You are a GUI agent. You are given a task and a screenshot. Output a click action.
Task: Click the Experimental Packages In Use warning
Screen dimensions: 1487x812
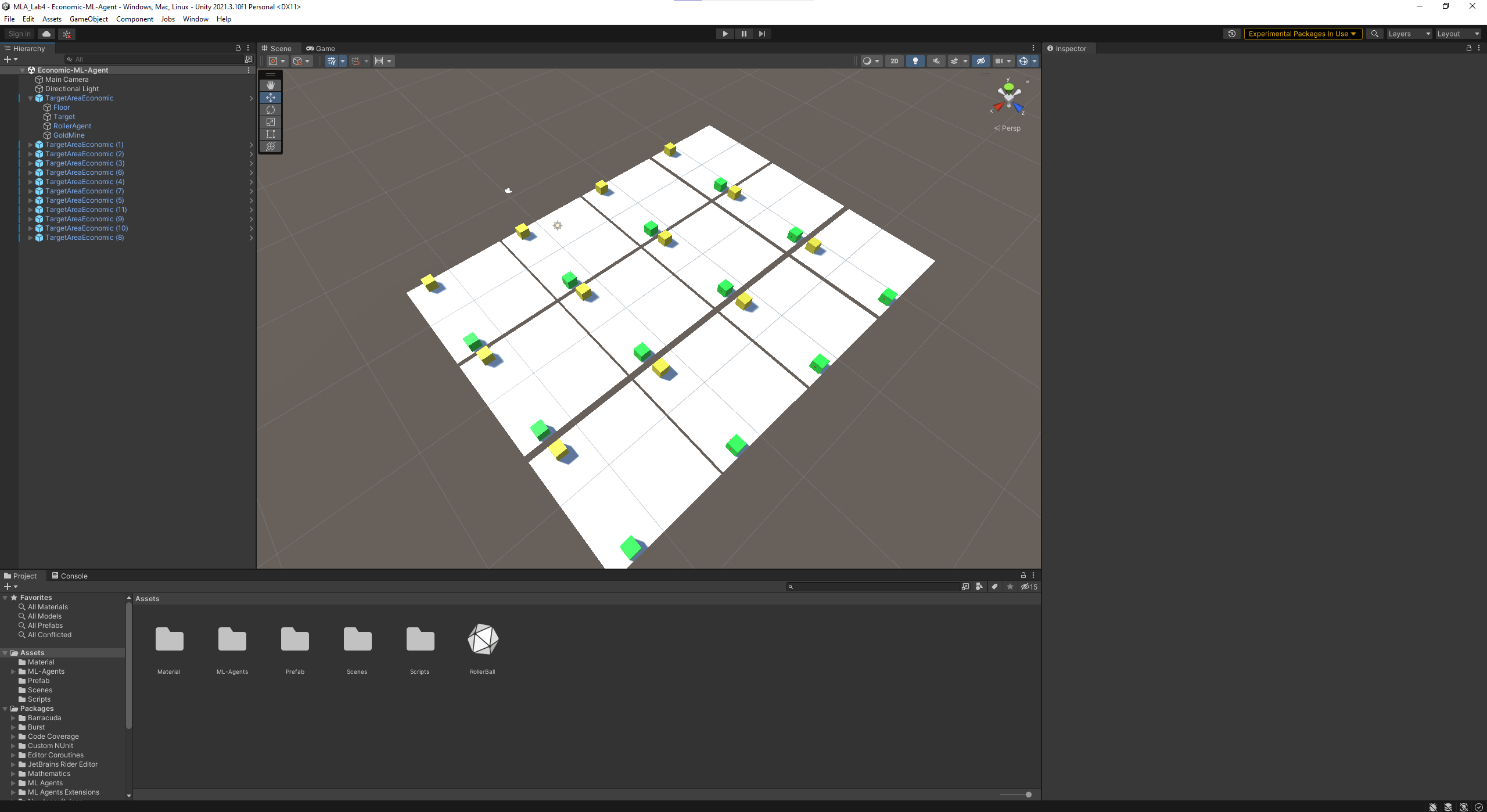pos(1303,34)
